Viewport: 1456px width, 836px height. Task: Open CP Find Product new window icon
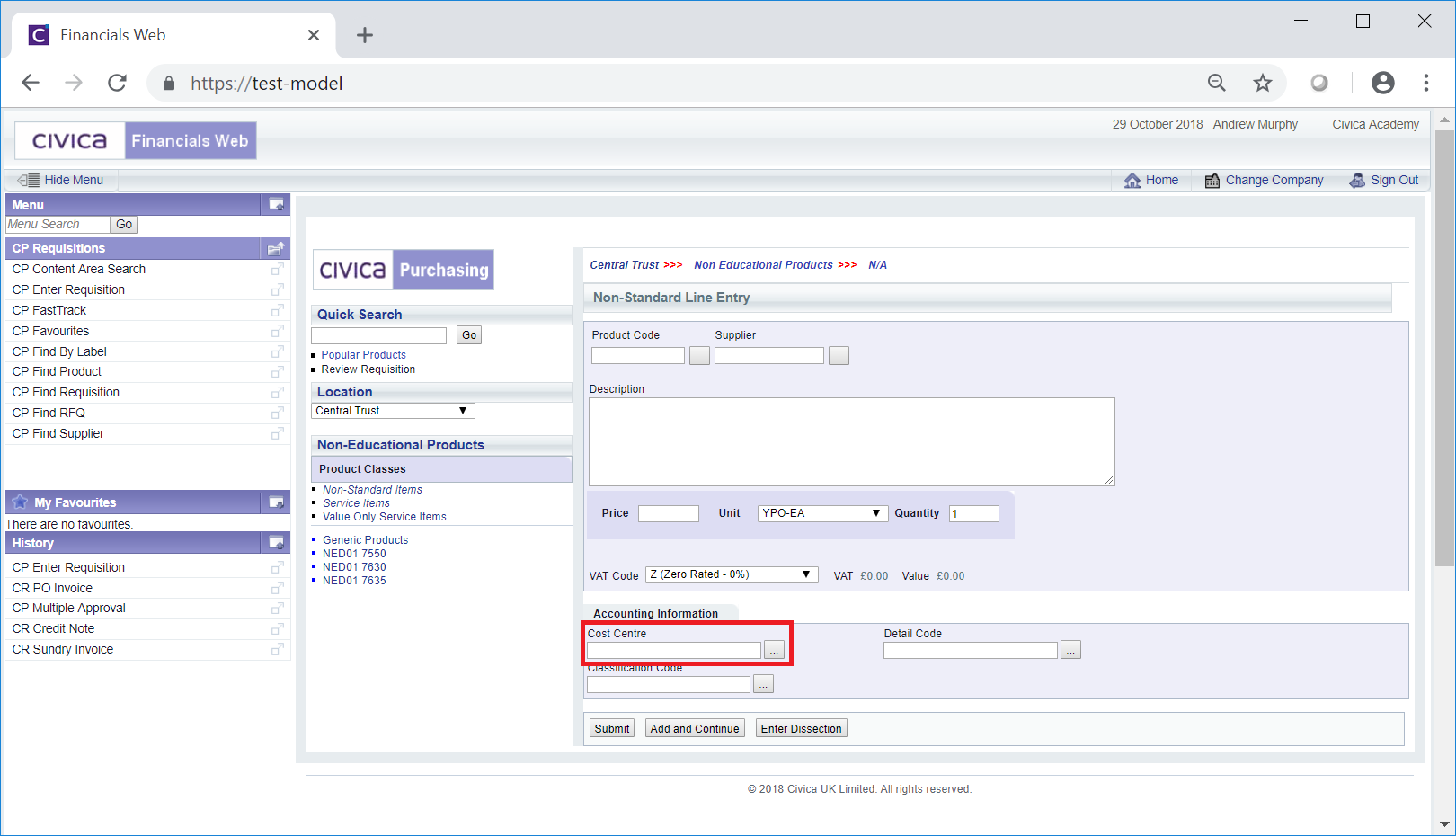coord(277,371)
